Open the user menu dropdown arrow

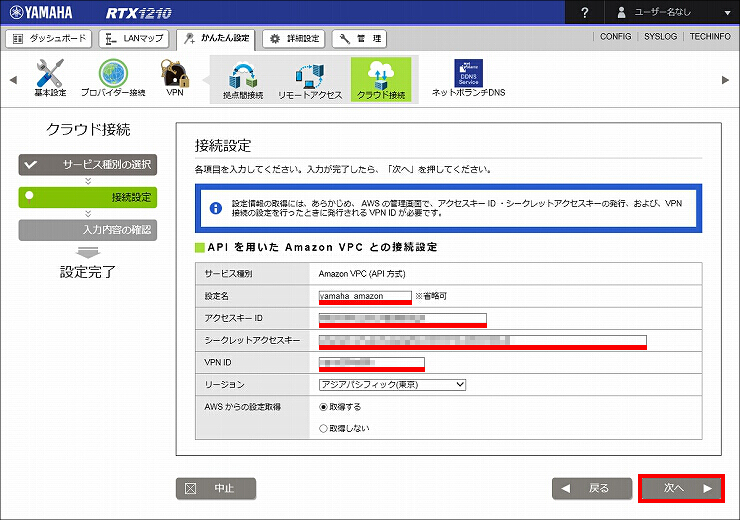tap(727, 13)
